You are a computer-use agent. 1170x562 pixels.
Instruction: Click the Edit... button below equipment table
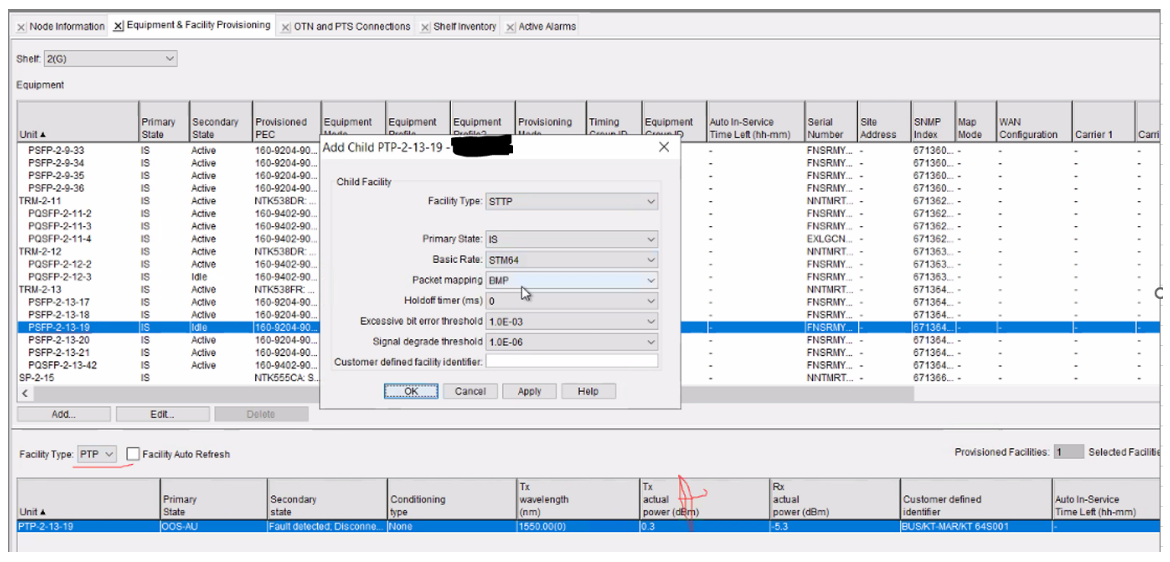click(x=163, y=414)
